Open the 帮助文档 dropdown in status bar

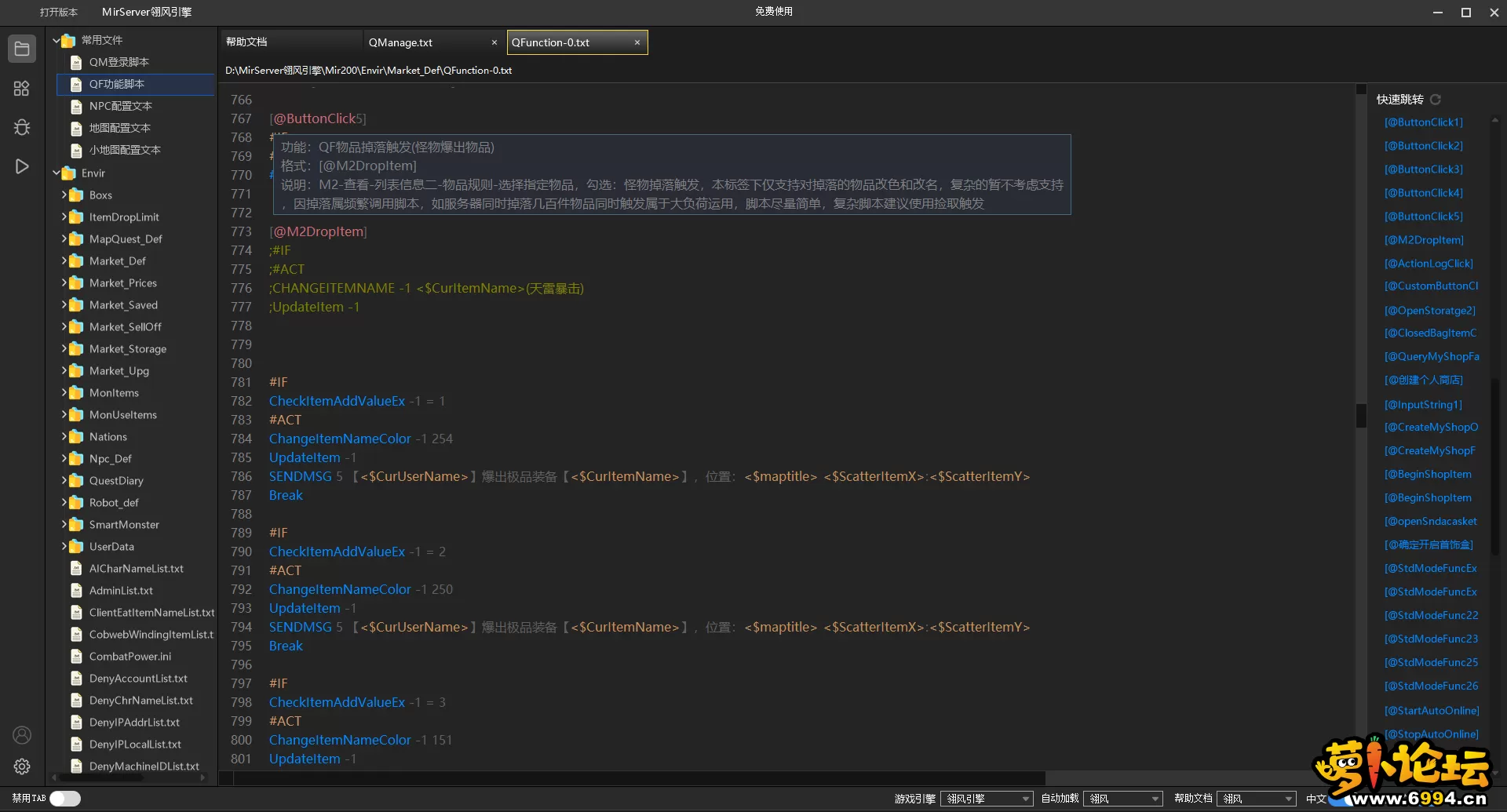coord(1257,799)
